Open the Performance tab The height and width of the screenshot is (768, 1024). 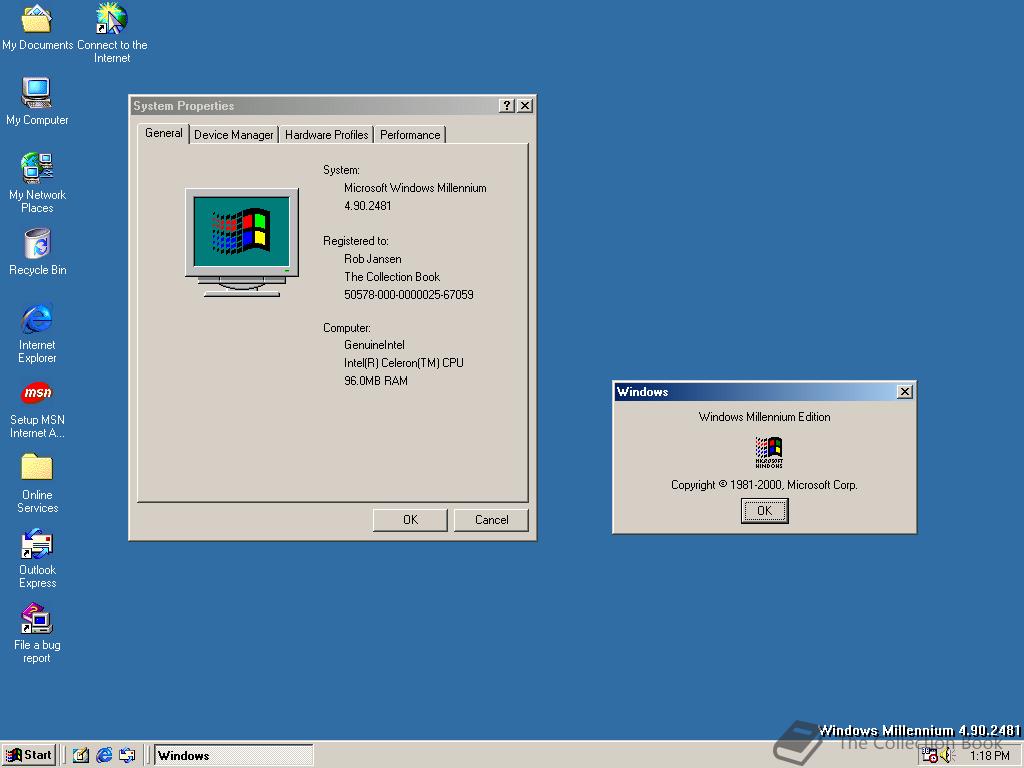pyautogui.click(x=410, y=135)
